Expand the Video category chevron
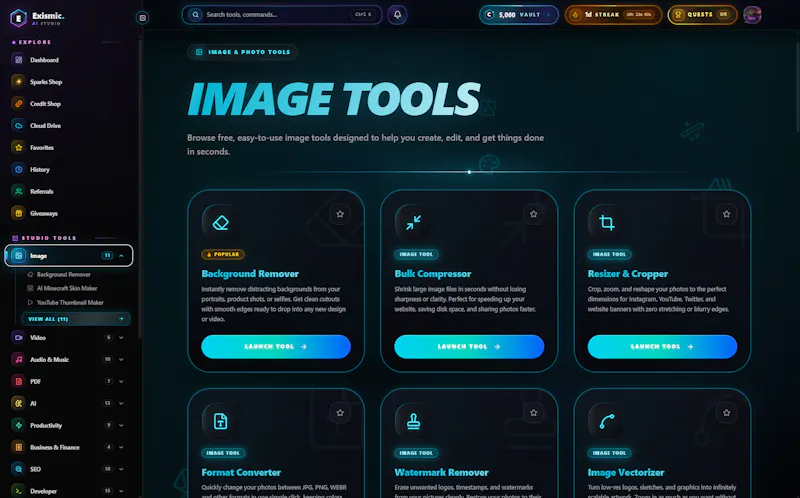Image resolution: width=800 pixels, height=498 pixels. (x=121, y=337)
